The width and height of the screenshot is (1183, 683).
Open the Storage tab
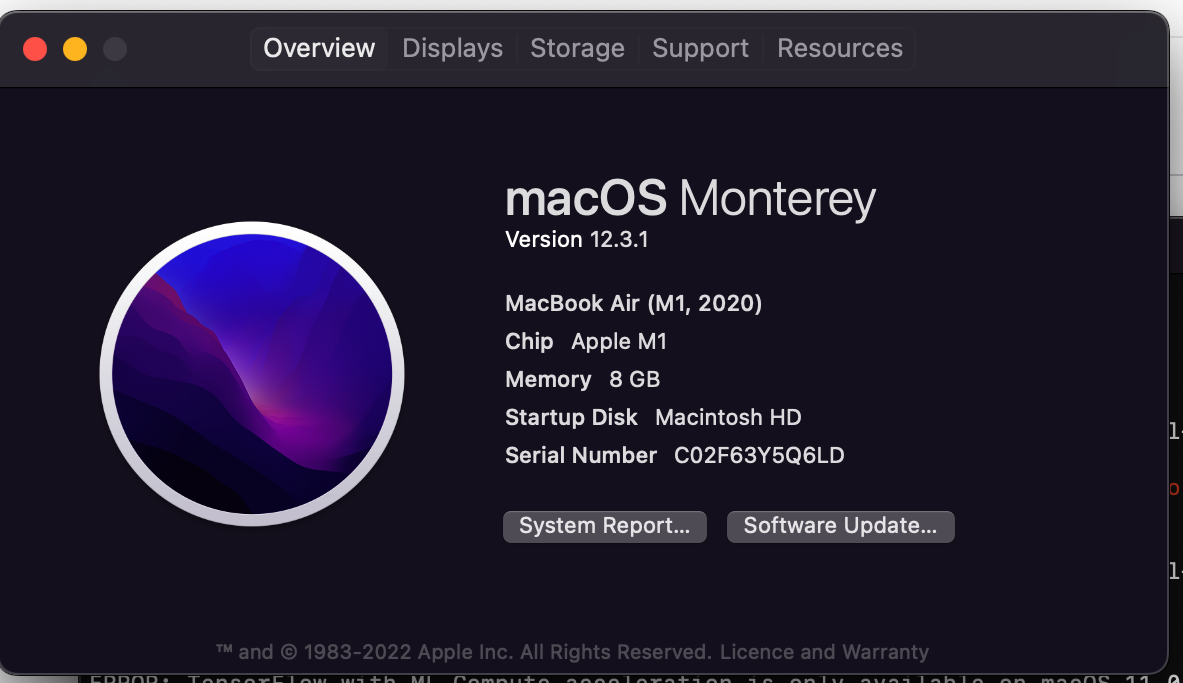(x=577, y=48)
